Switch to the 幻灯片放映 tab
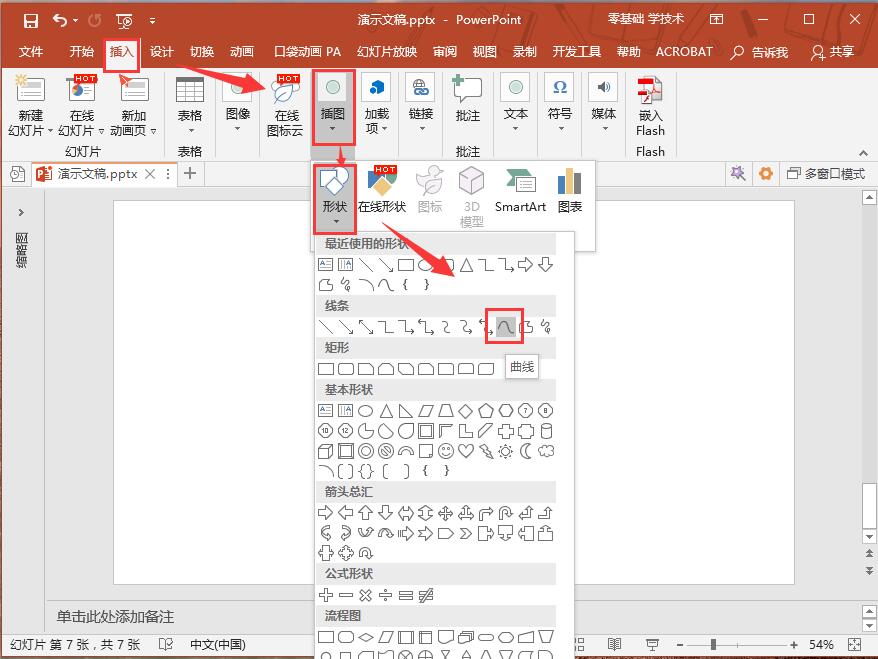Viewport: 878px width, 659px height. click(x=387, y=52)
